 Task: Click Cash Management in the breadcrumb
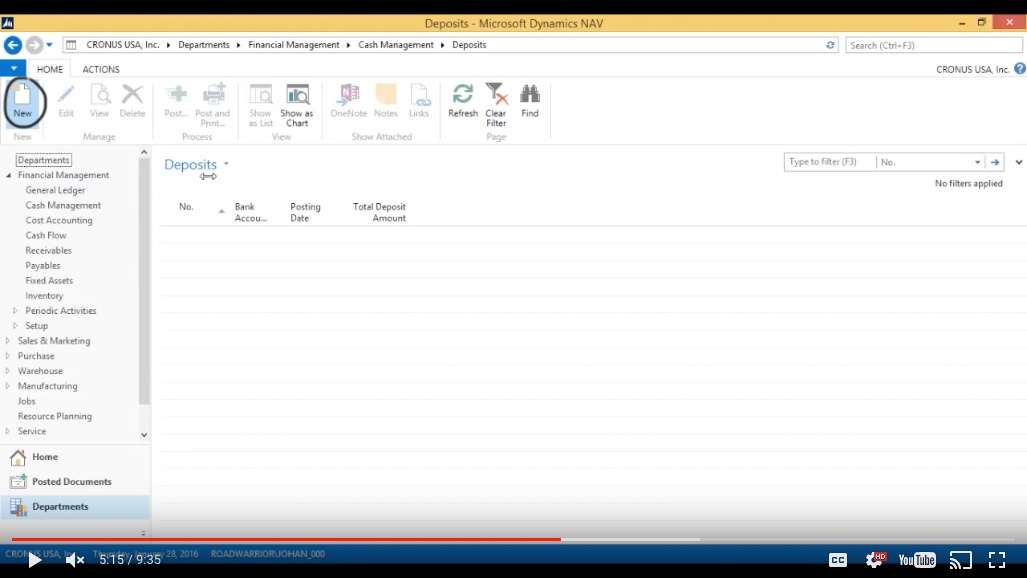point(396,45)
